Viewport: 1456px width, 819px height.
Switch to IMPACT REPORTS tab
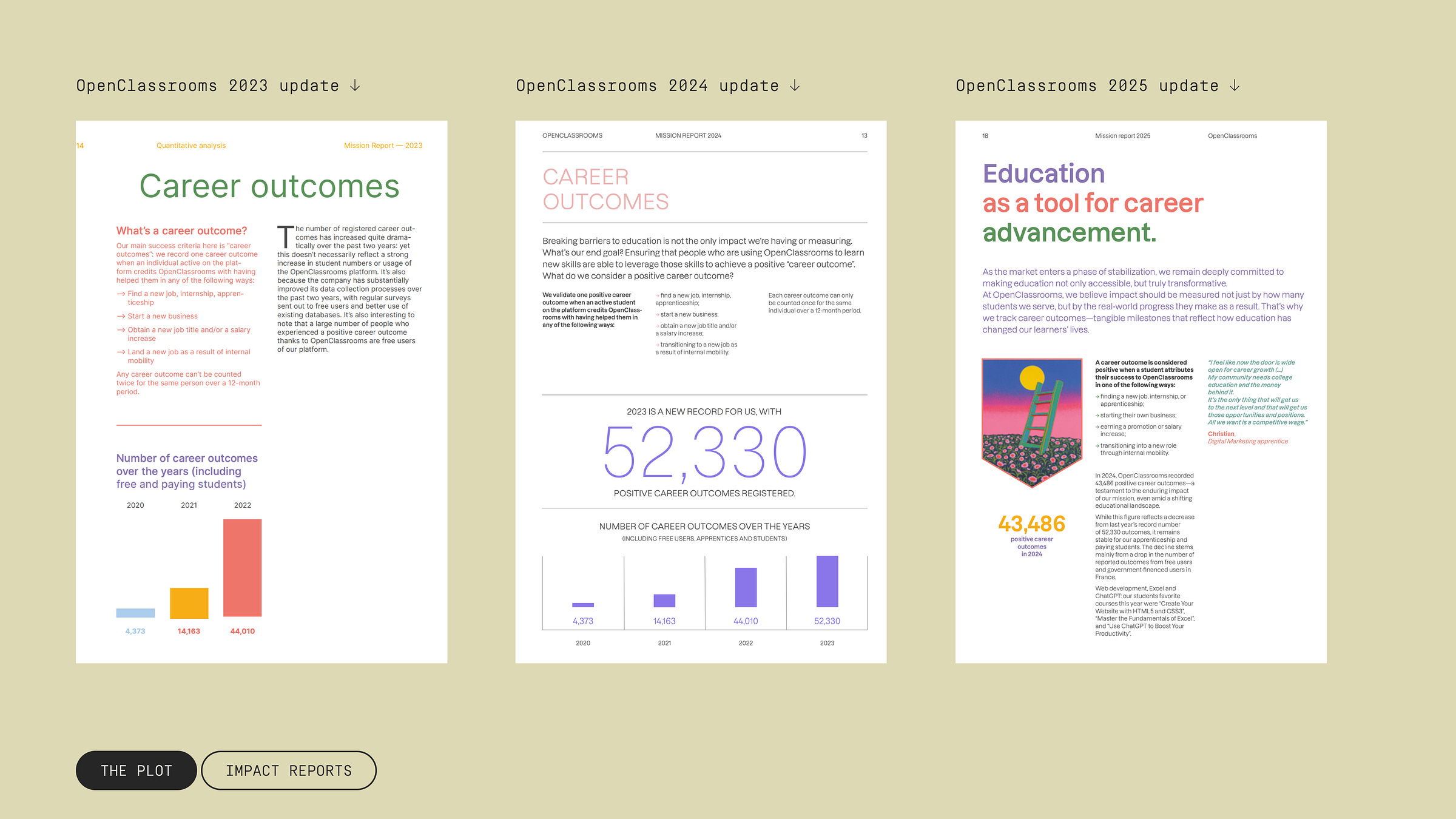[x=289, y=770]
